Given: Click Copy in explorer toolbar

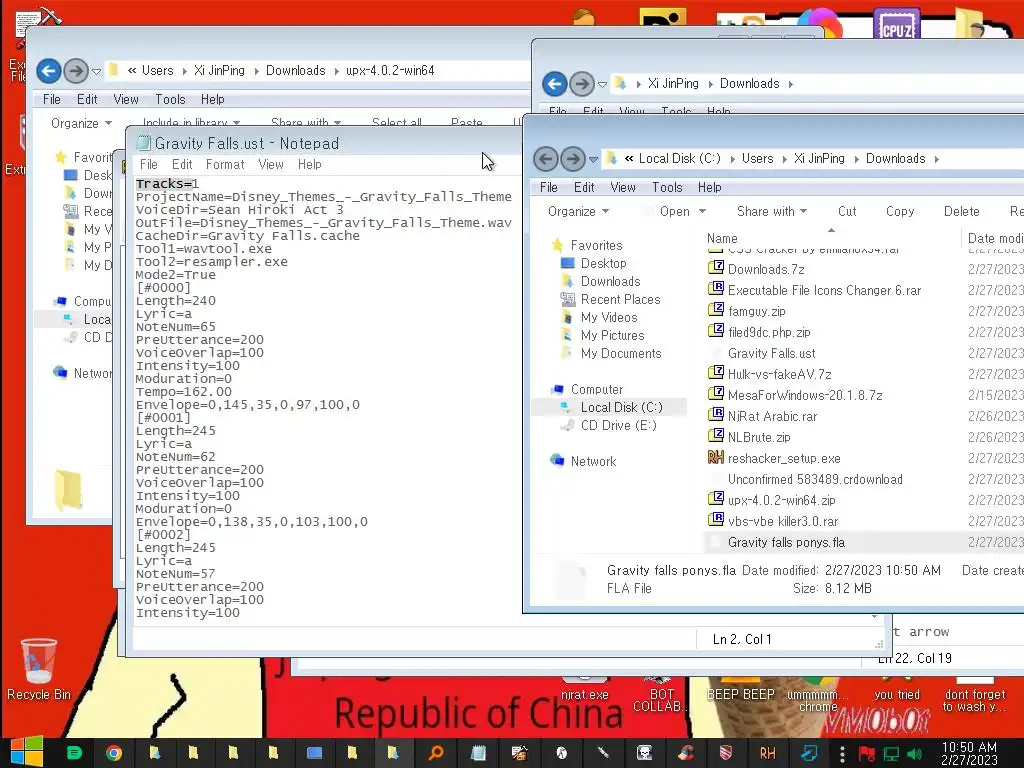Looking at the screenshot, I should 900,212.
